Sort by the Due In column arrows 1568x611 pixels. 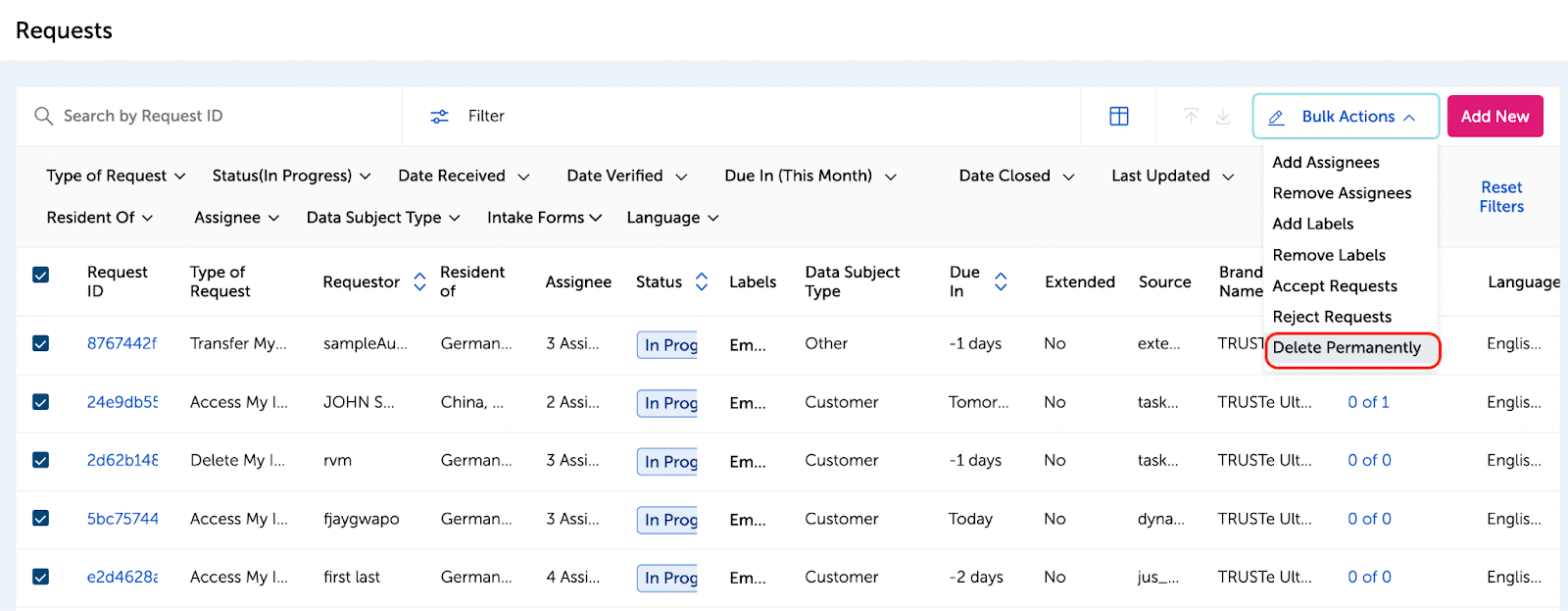1001,281
